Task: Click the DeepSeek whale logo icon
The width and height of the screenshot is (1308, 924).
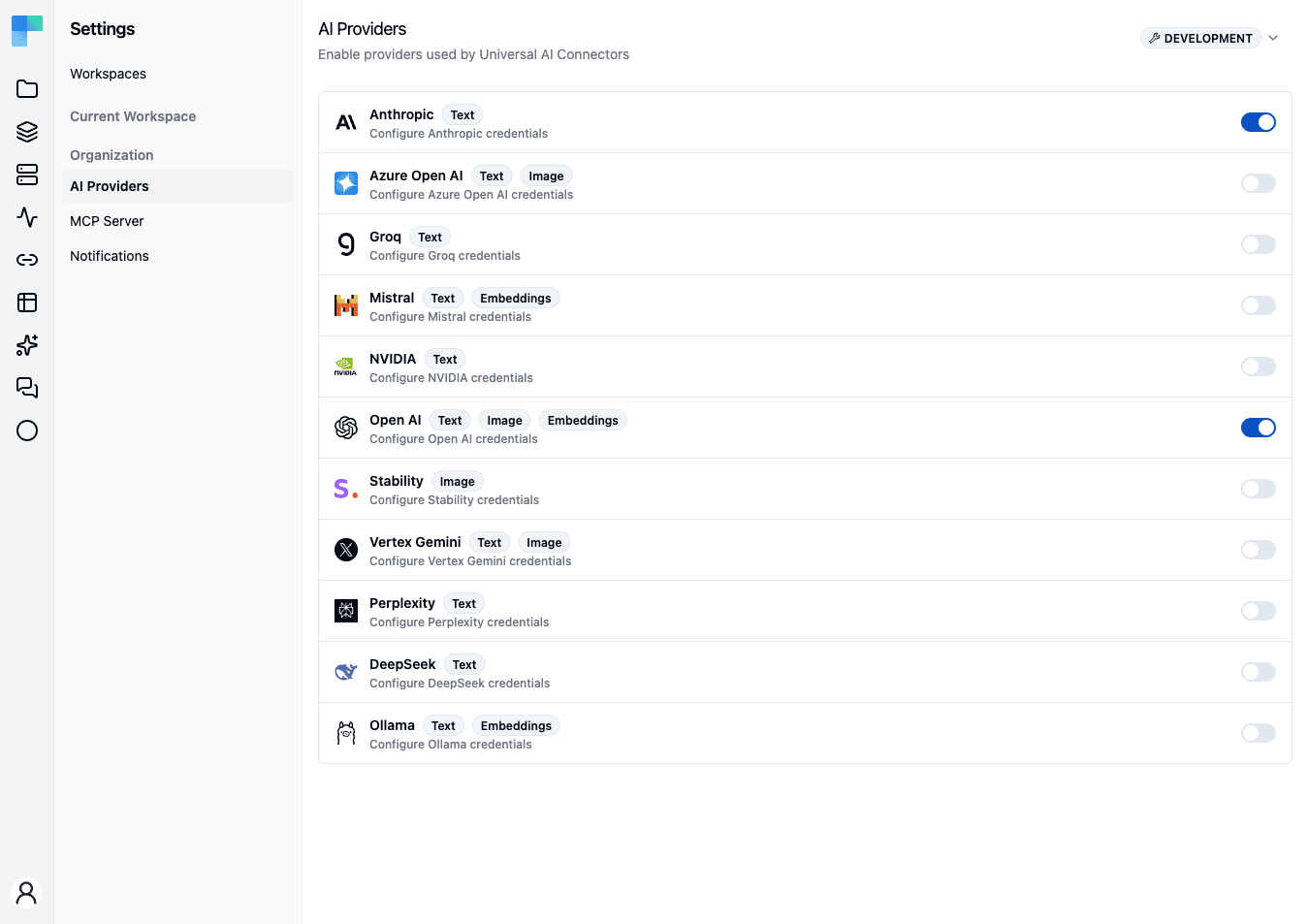Action: 346,672
